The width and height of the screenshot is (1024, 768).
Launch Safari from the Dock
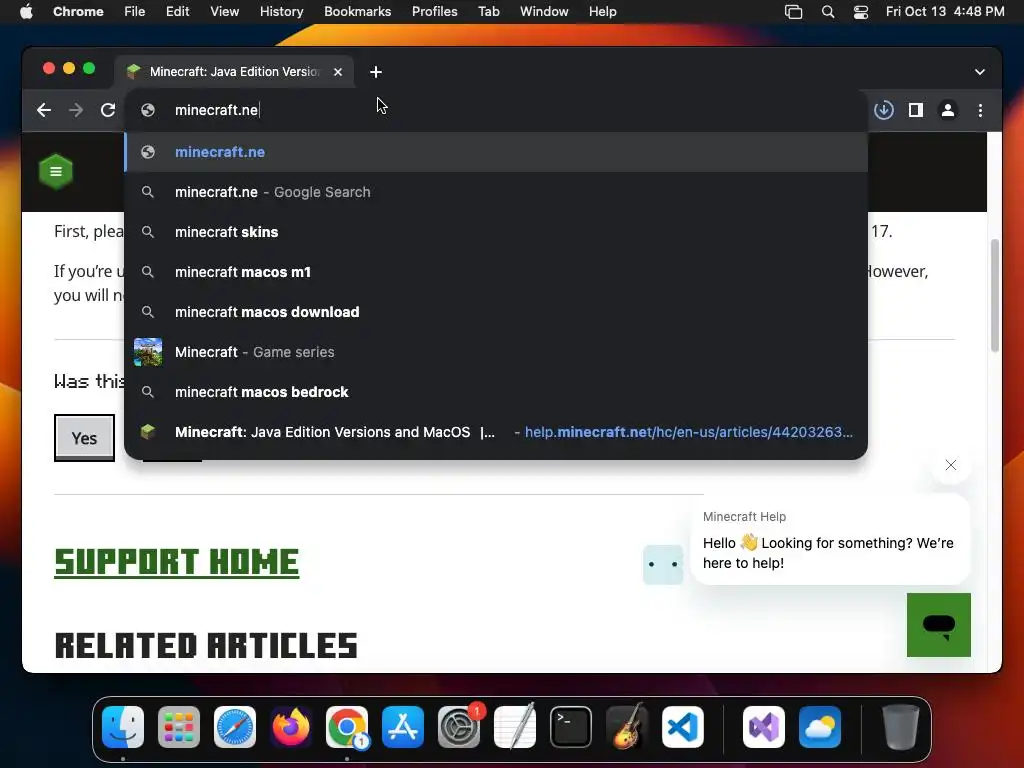235,727
